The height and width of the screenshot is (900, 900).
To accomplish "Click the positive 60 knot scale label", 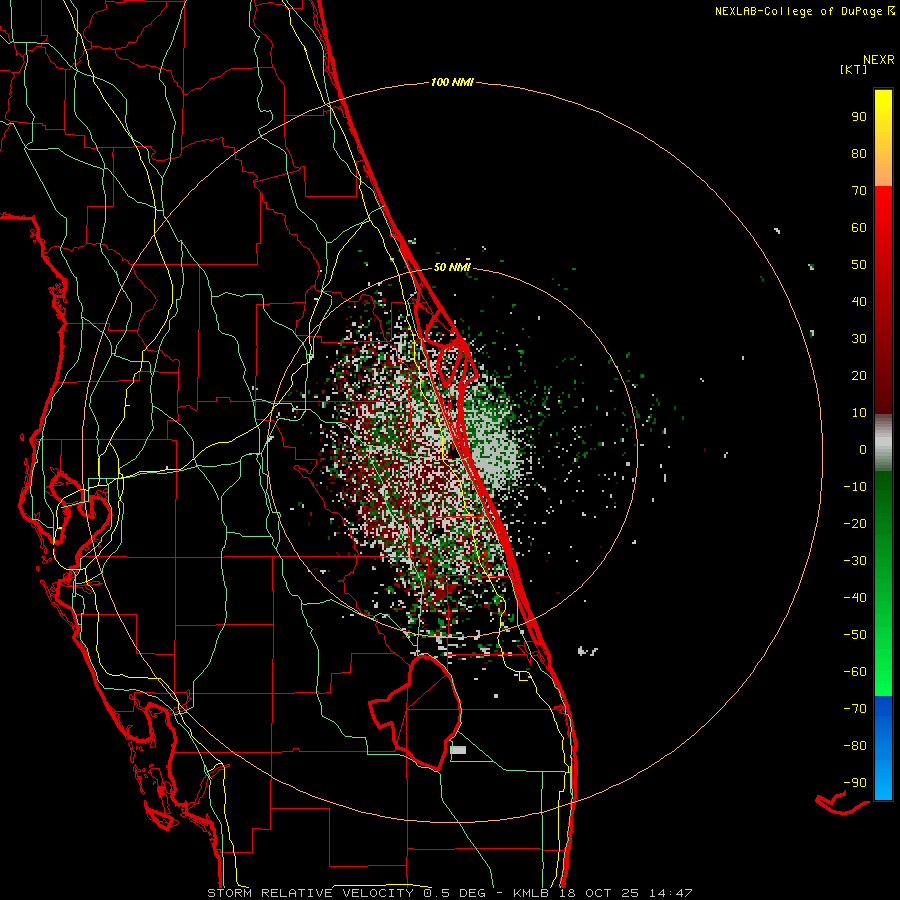I will click(x=859, y=227).
